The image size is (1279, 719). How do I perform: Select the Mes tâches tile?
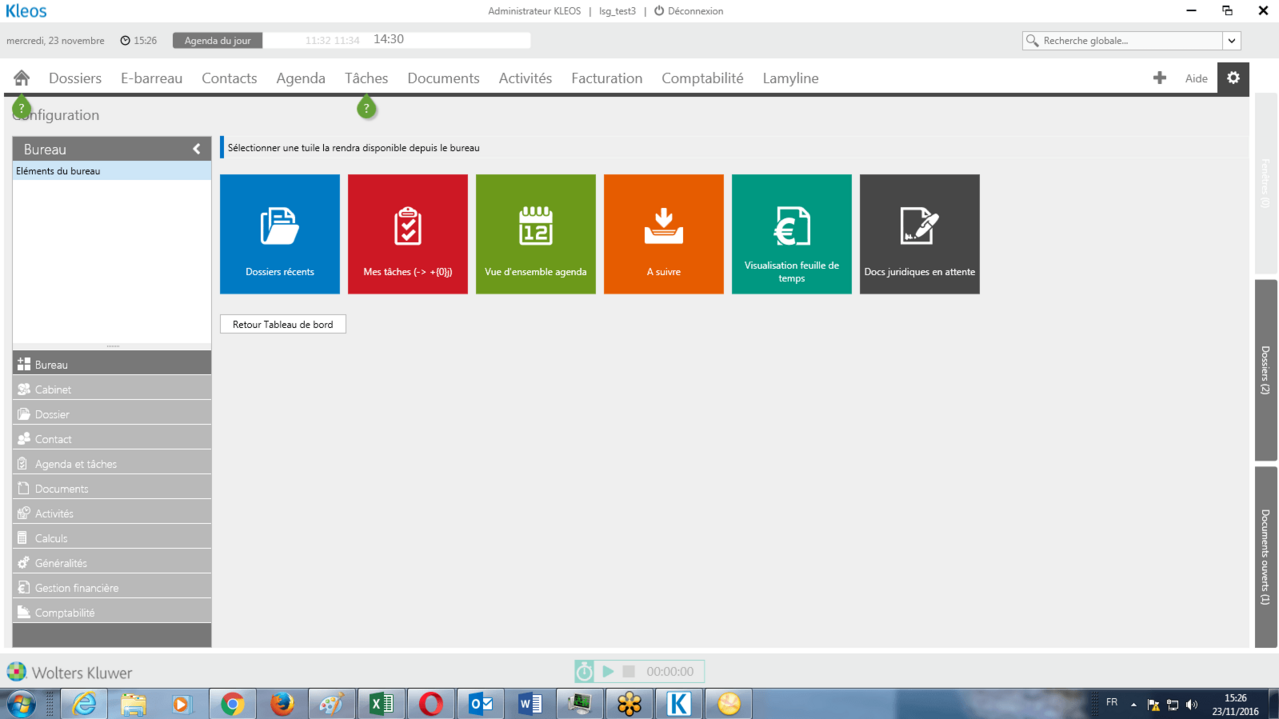408,234
